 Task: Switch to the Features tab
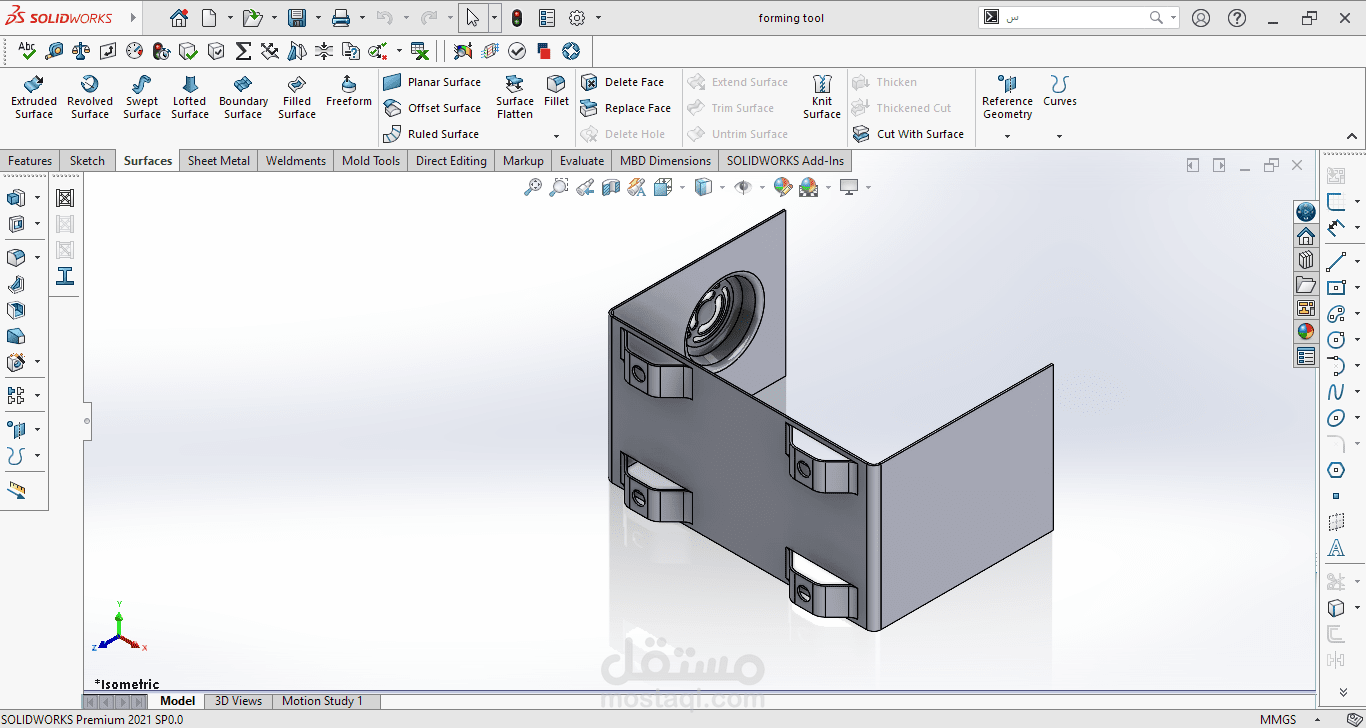pyautogui.click(x=30, y=161)
